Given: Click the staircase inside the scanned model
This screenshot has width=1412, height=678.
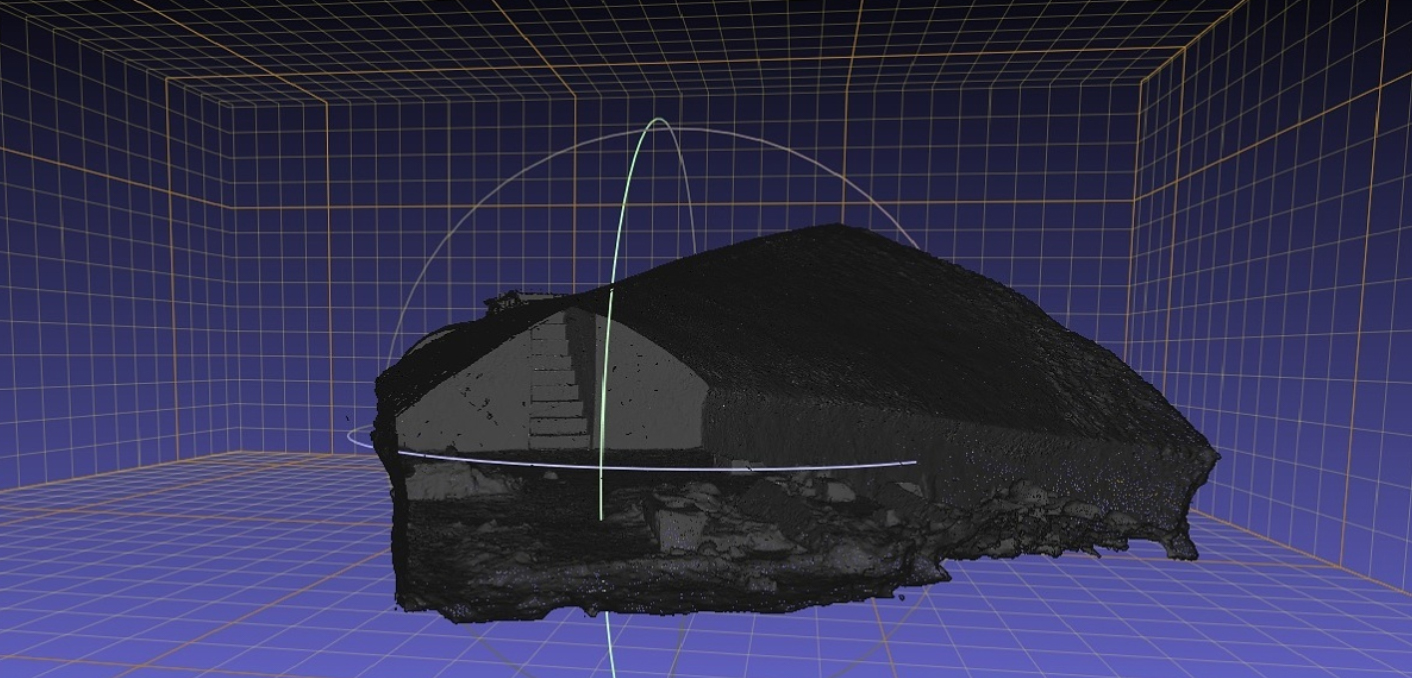Looking at the screenshot, I should pos(562,380).
